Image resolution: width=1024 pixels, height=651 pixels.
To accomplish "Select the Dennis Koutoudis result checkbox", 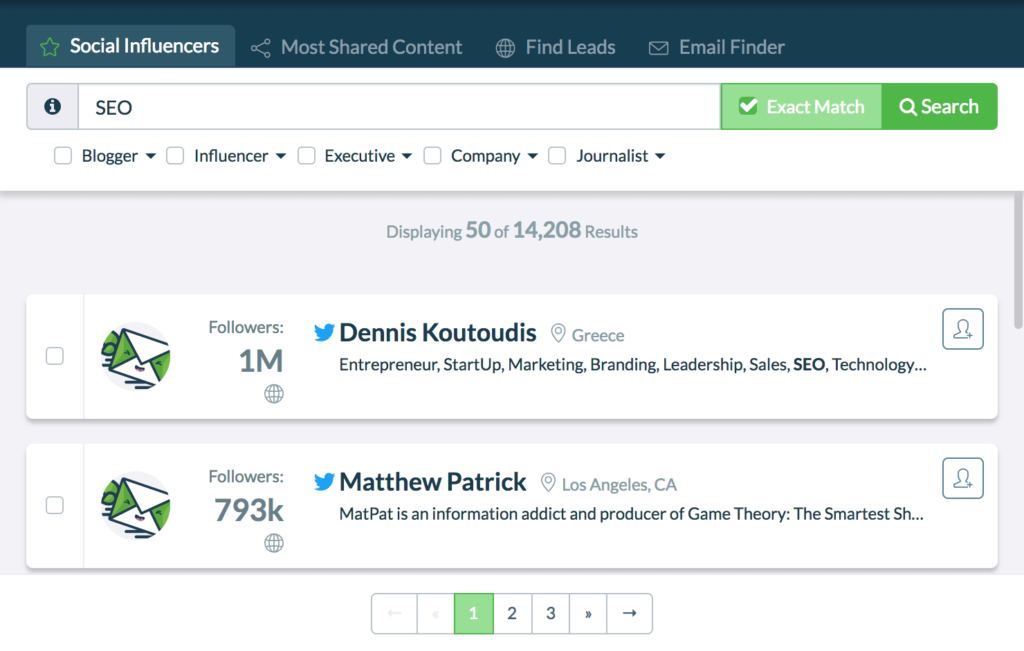I will point(55,356).
